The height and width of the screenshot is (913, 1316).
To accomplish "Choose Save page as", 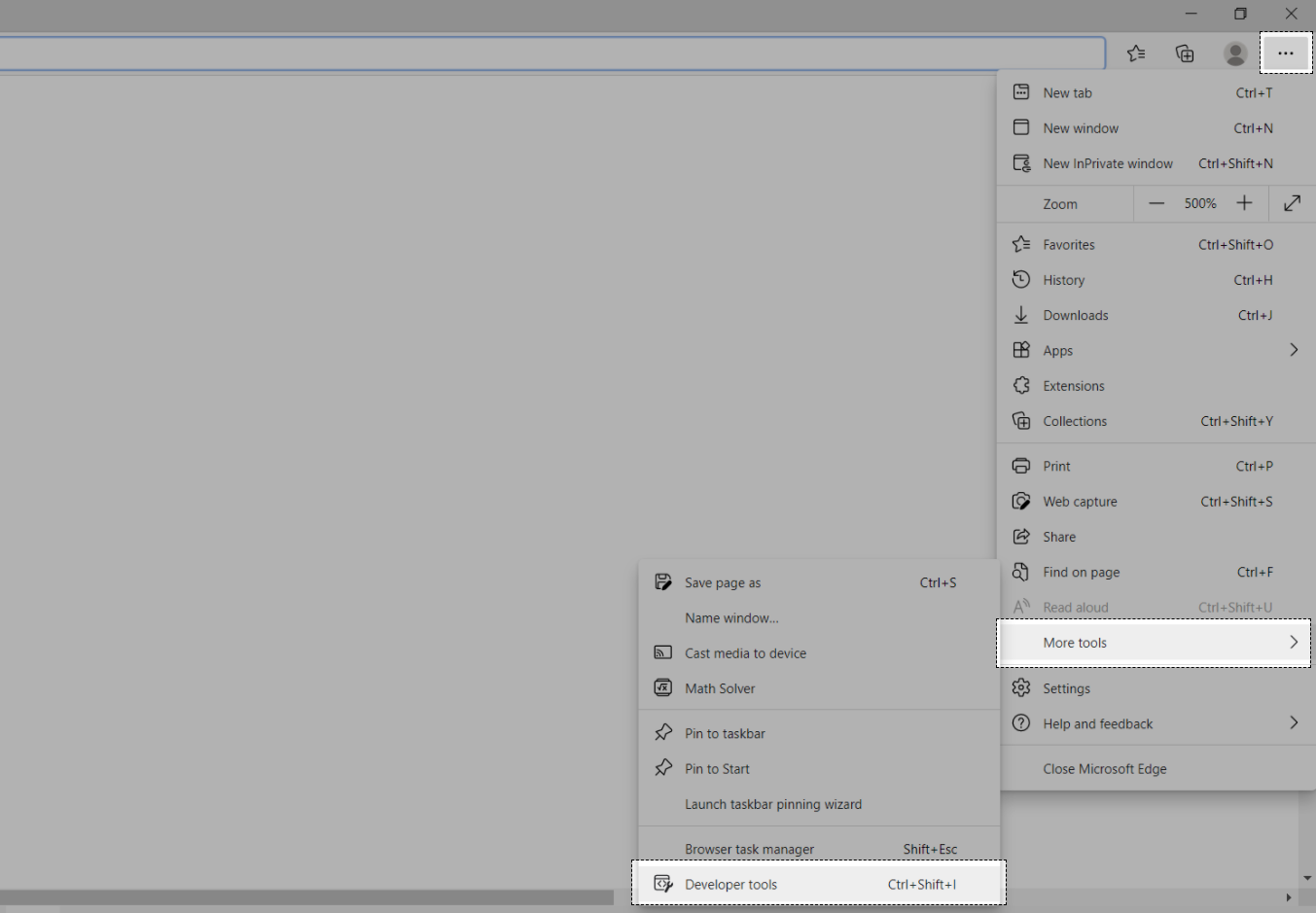I will coord(723,582).
